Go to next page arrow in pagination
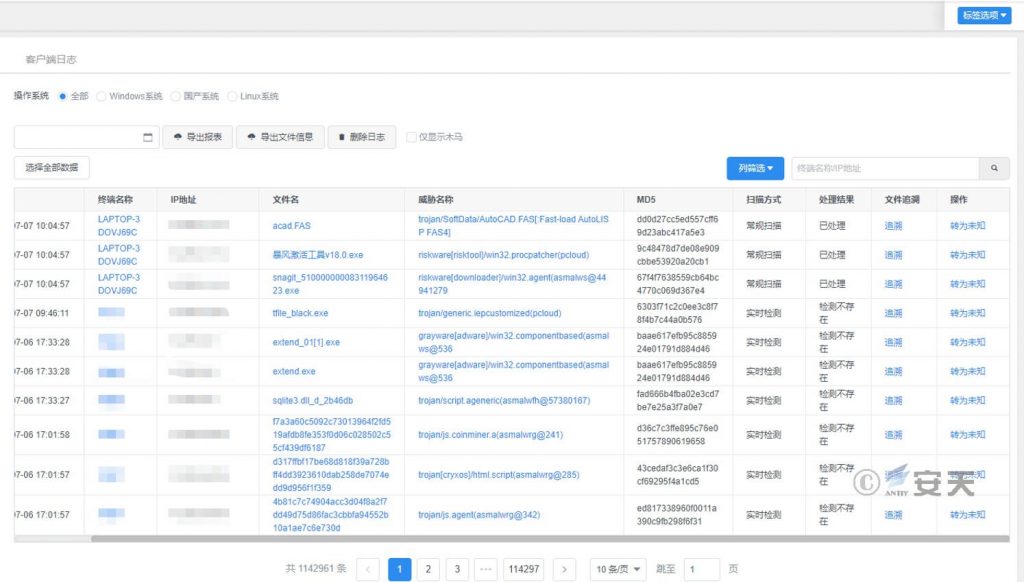This screenshot has width=1024, height=582. 564,569
